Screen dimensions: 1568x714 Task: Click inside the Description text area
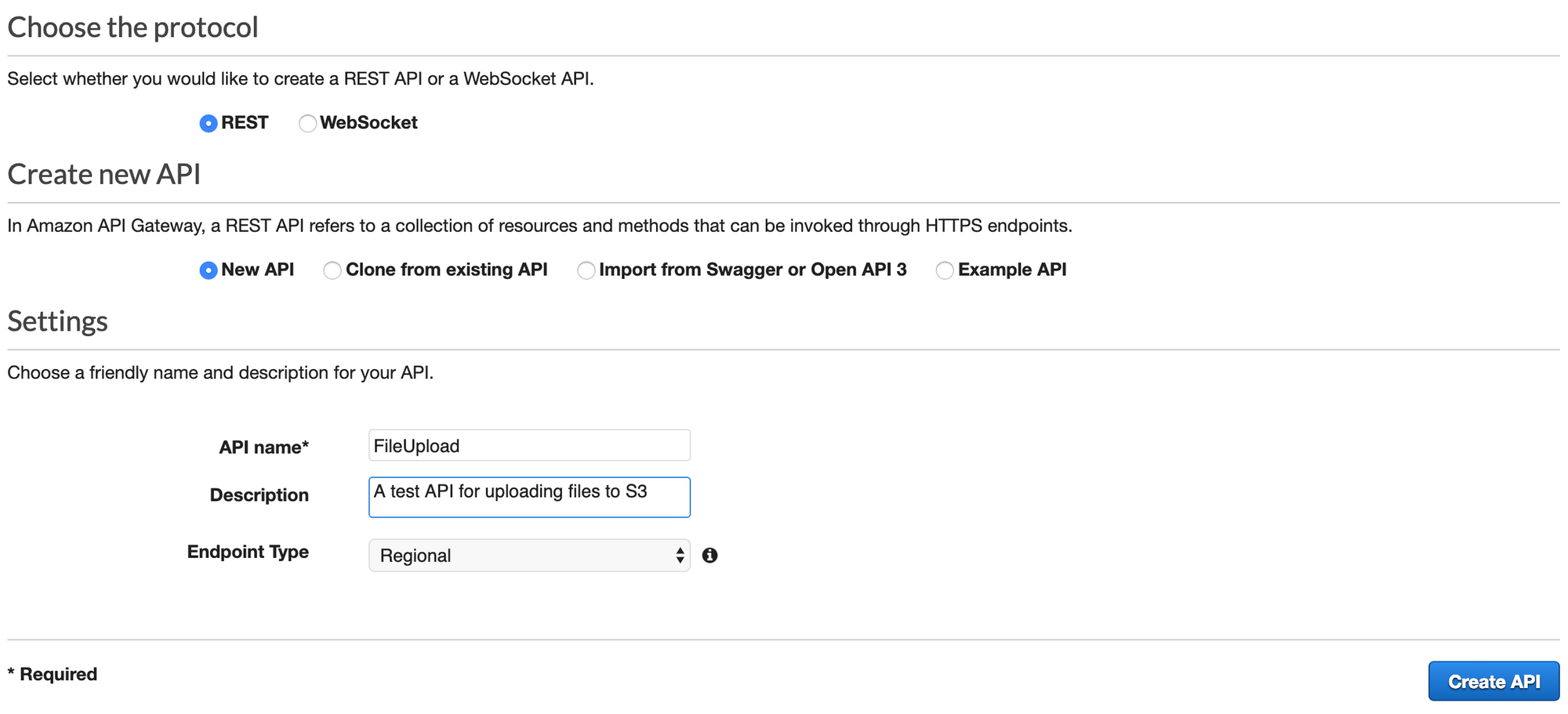[529, 497]
